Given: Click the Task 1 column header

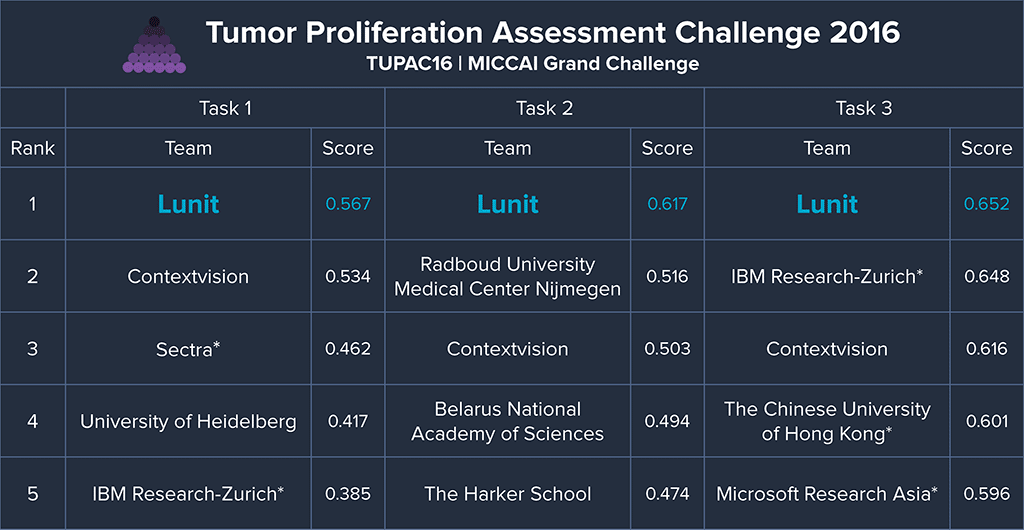Looking at the screenshot, I should [x=226, y=108].
